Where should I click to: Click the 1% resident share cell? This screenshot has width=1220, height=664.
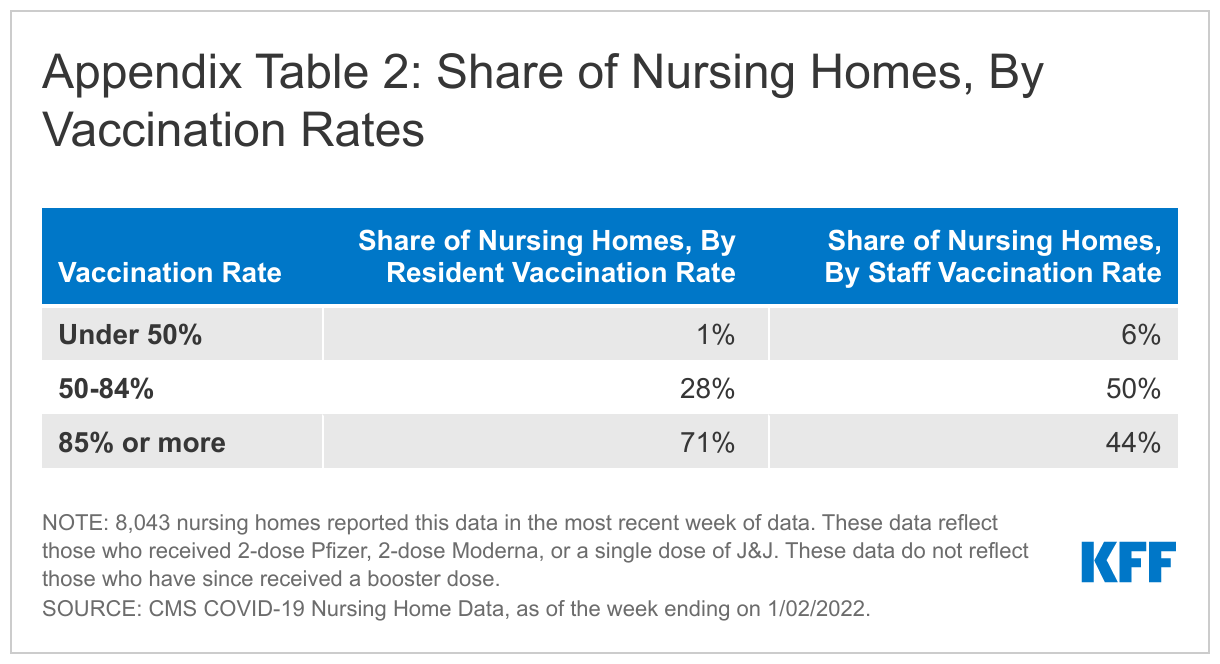pyautogui.click(x=546, y=334)
